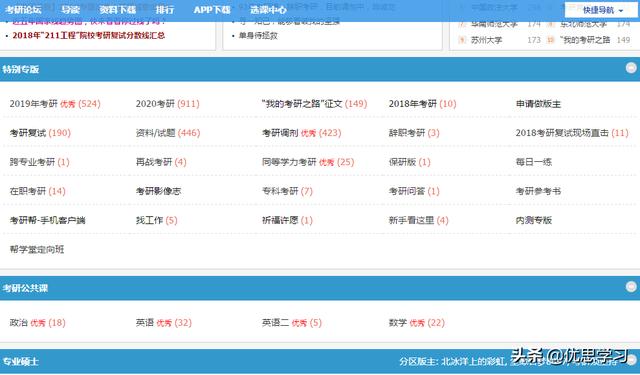Open the 辞职考研 board
Screen dimensions: 640x375
[x=407, y=133]
